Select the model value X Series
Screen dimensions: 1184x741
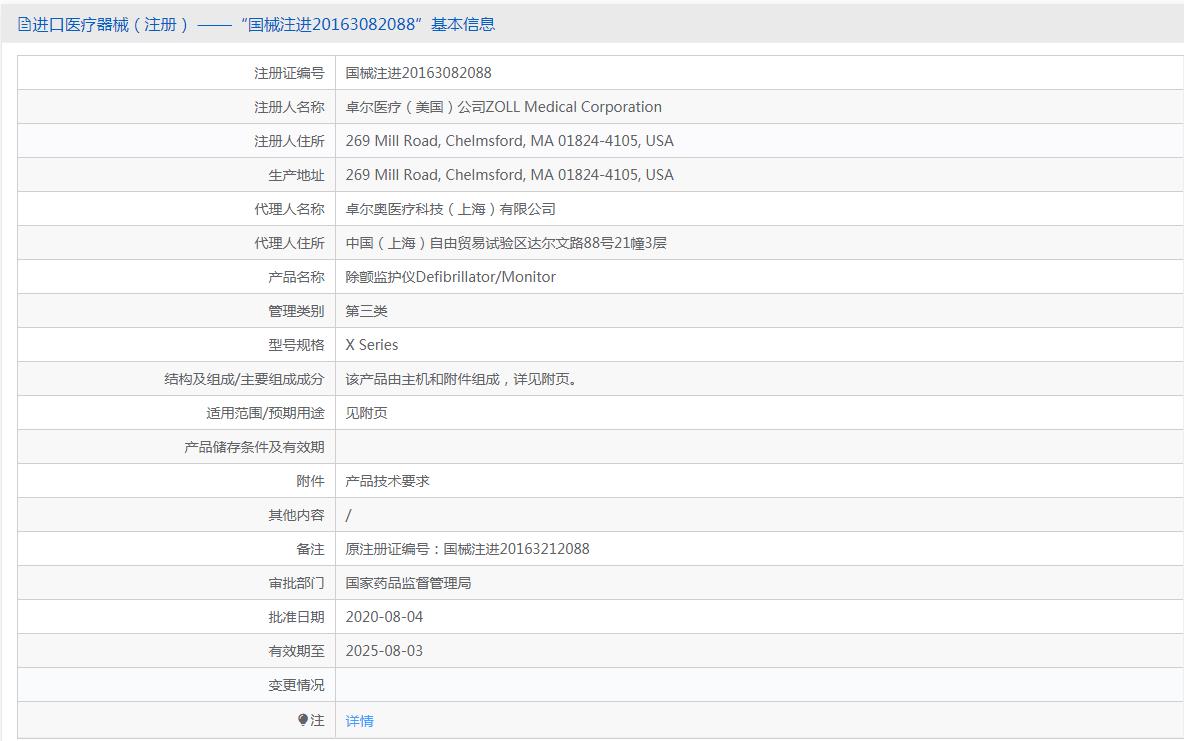tap(372, 345)
